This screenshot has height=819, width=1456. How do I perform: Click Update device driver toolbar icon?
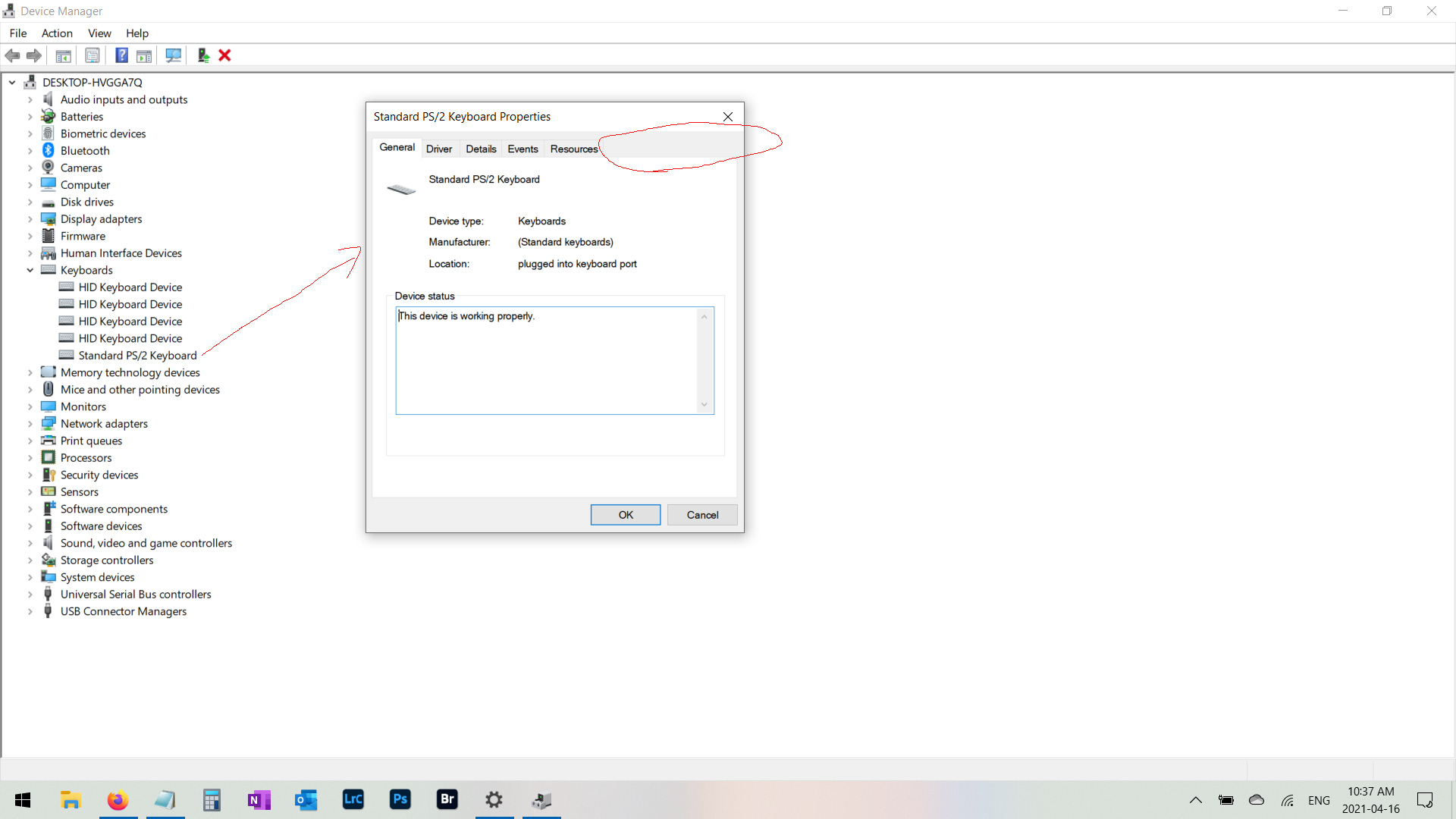[203, 55]
